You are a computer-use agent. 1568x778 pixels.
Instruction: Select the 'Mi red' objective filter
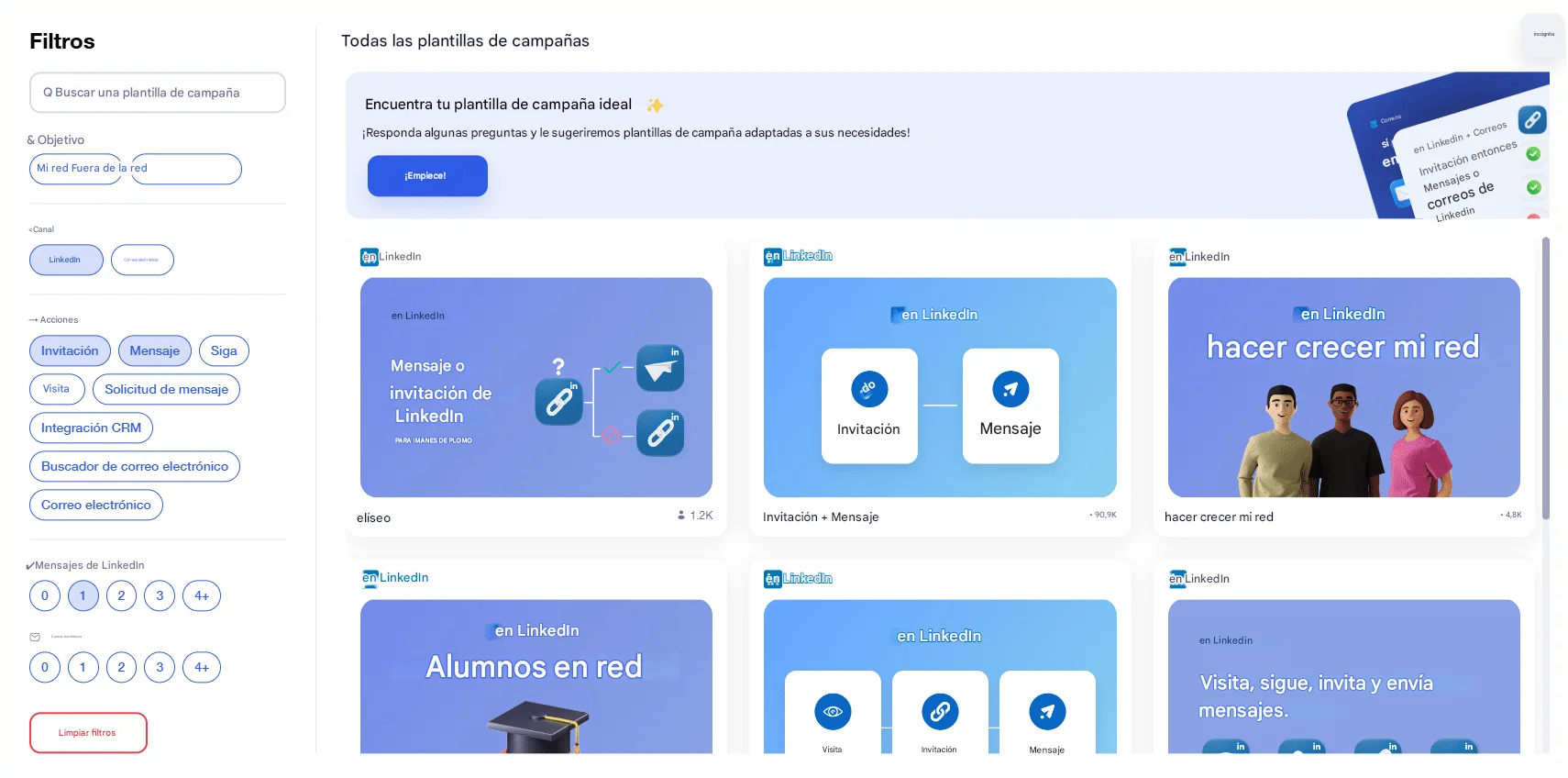click(x=75, y=169)
